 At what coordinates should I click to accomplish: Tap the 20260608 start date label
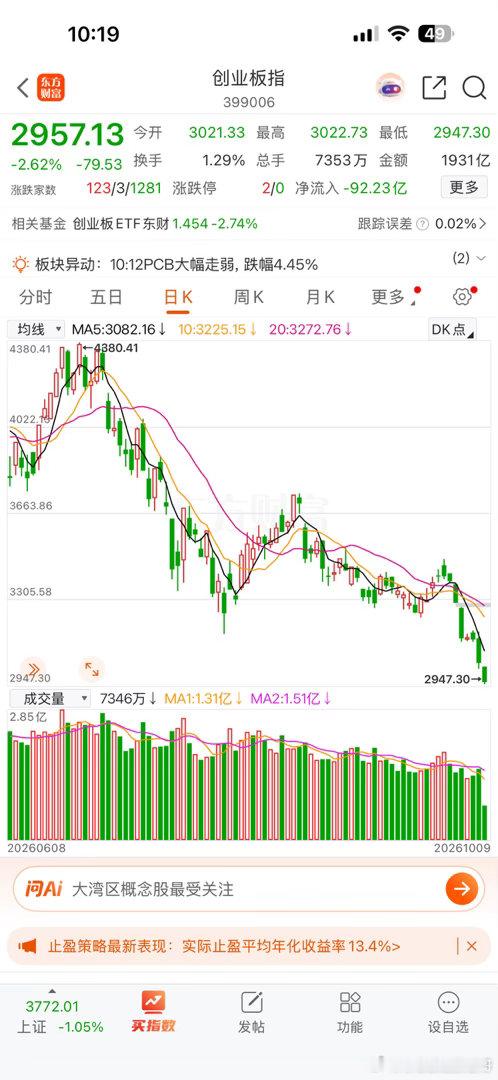[x=38, y=848]
